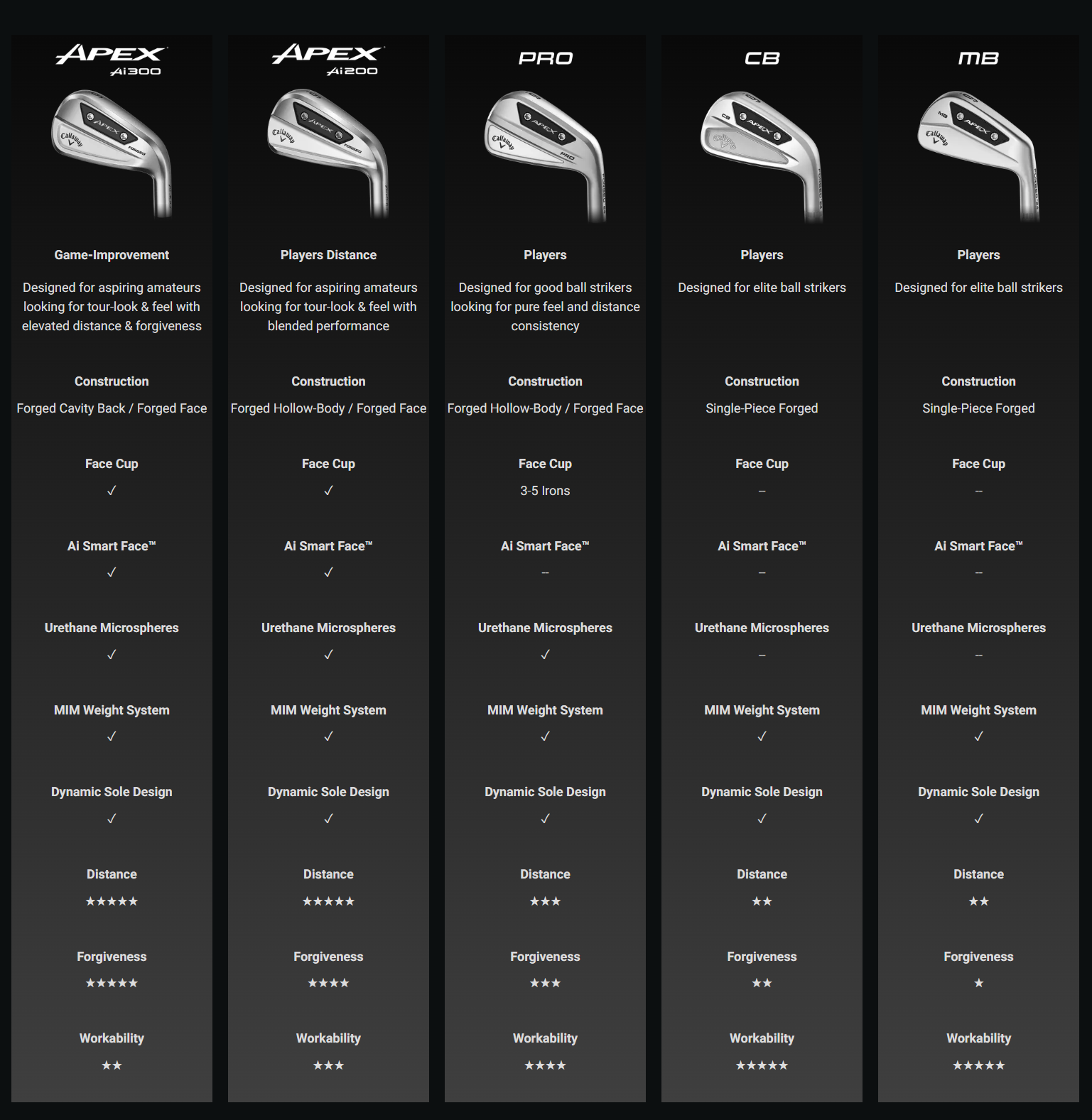1092x1120 pixels.
Task: Click Forgiveness five-star rating in Ai300 column
Action: 112,983
